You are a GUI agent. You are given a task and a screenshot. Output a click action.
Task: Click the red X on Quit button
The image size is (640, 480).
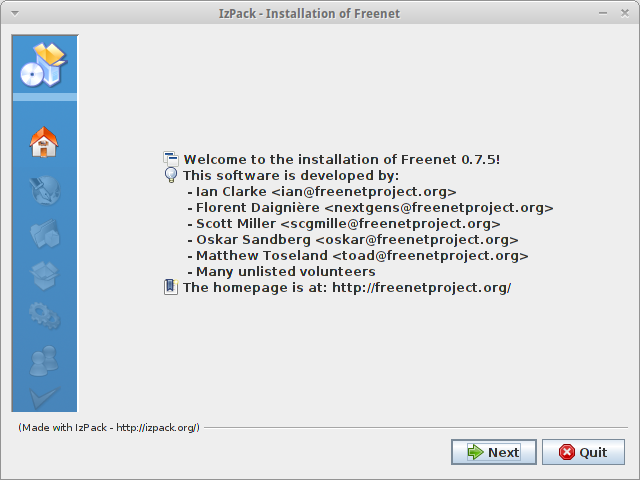[567, 452]
